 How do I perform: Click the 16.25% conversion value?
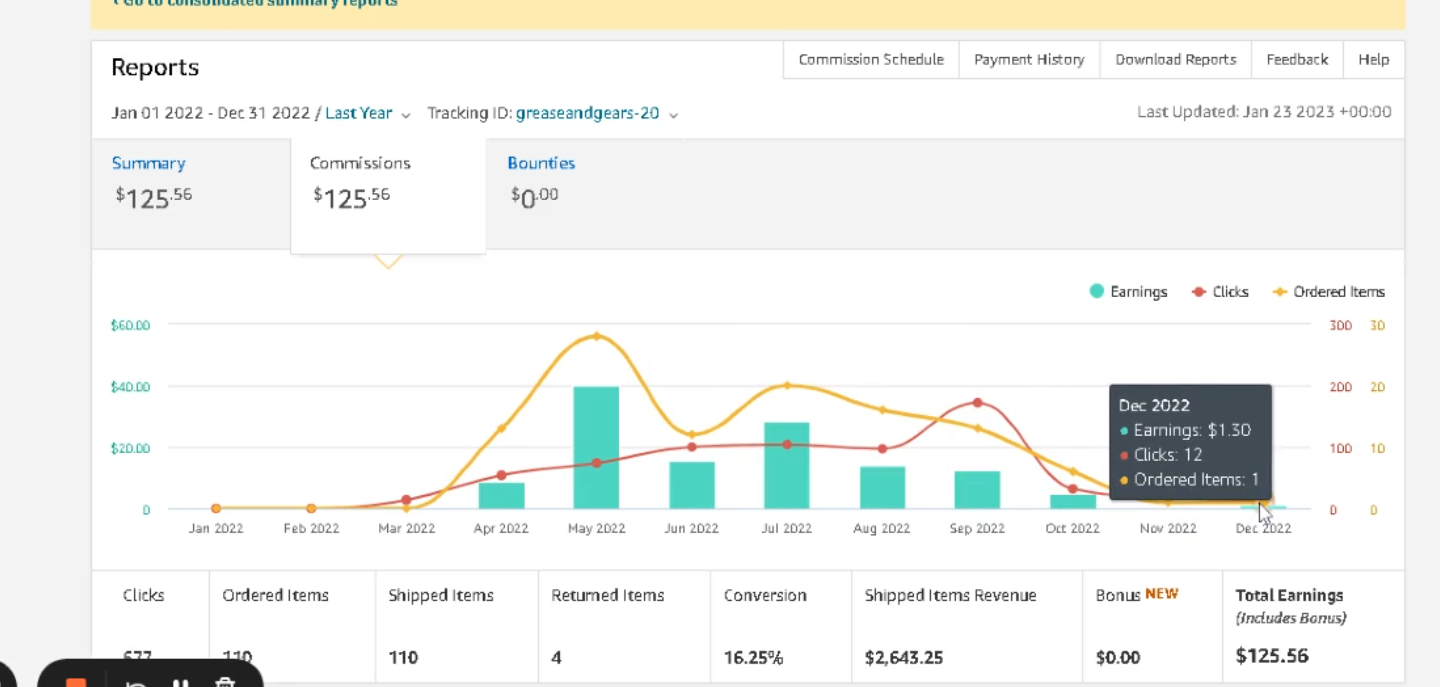[x=753, y=658]
